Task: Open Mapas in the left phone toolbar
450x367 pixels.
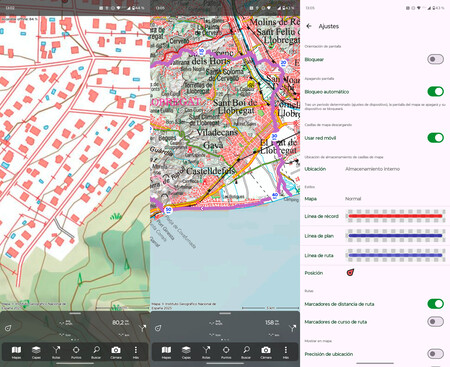Action: coord(16,352)
